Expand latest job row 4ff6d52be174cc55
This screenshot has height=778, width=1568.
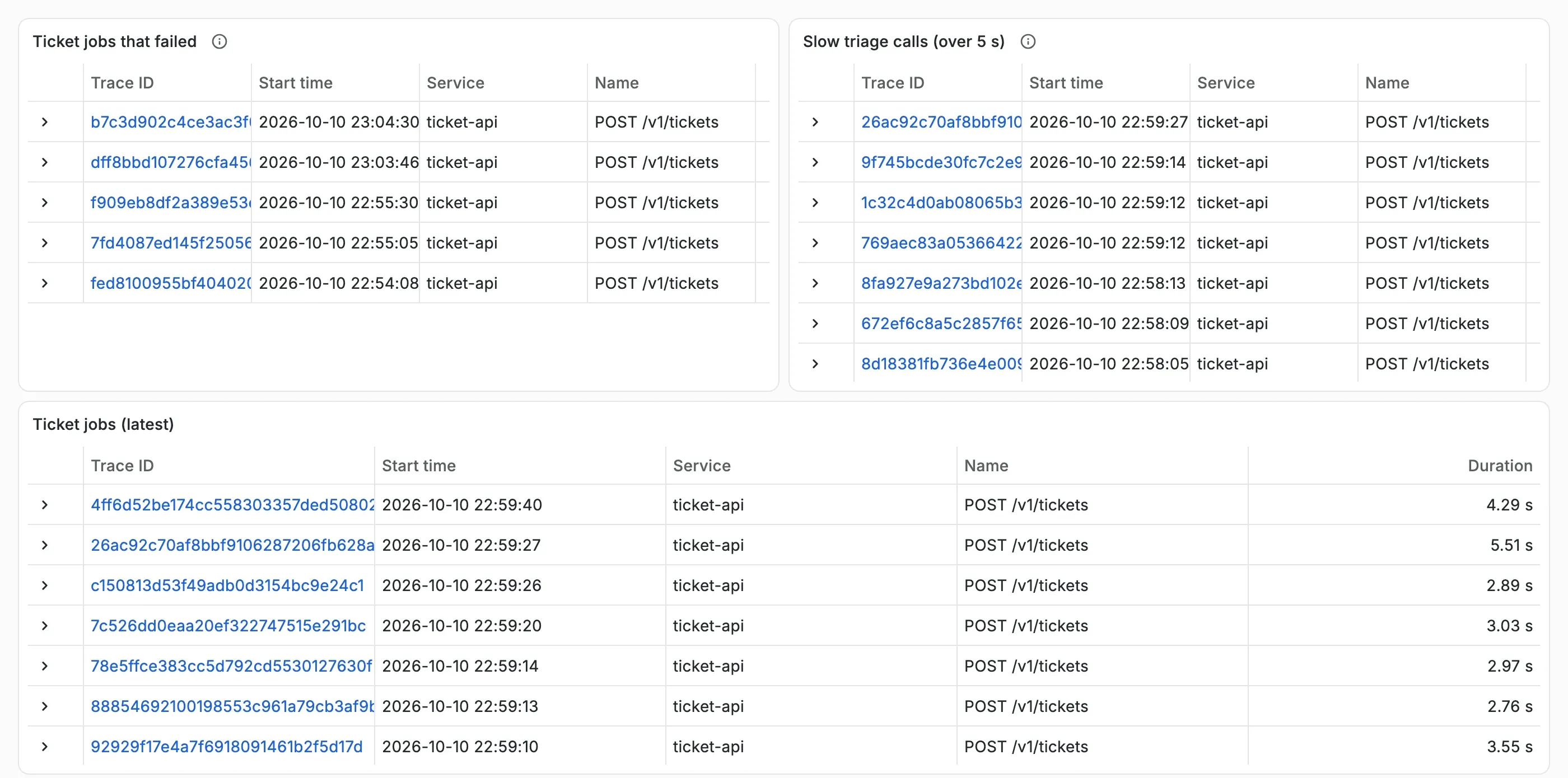click(x=44, y=504)
